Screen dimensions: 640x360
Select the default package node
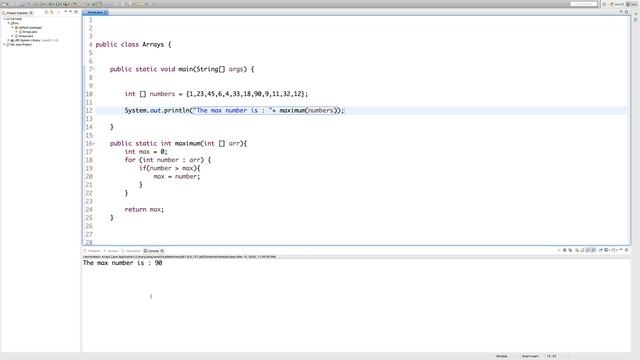coord(29,27)
